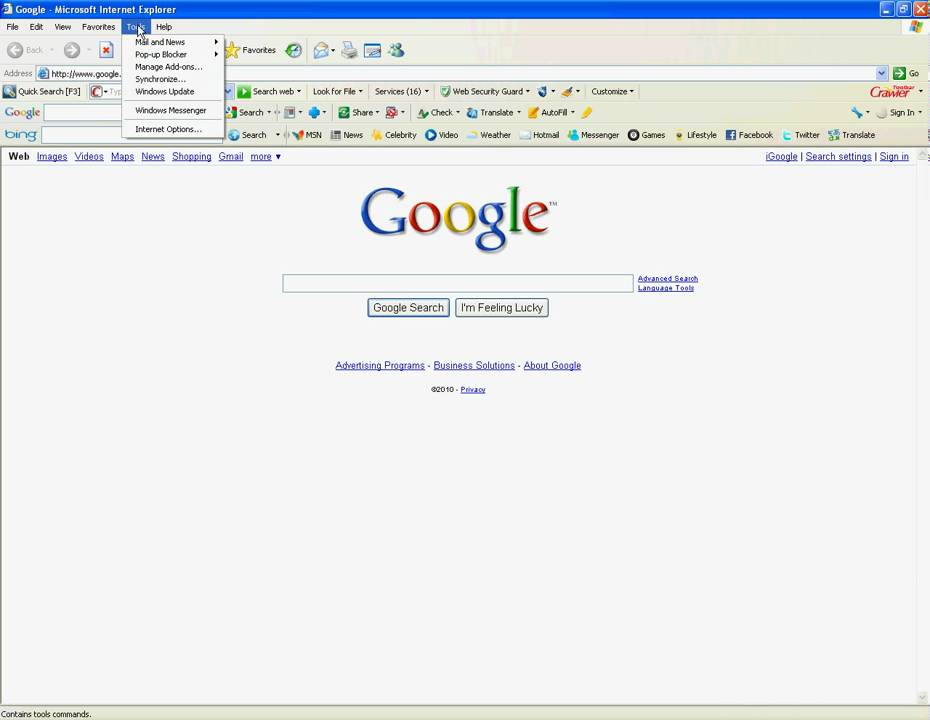This screenshot has height=720, width=930.
Task: Choose Manage Add-ons from Tools menu
Action: tap(173, 67)
